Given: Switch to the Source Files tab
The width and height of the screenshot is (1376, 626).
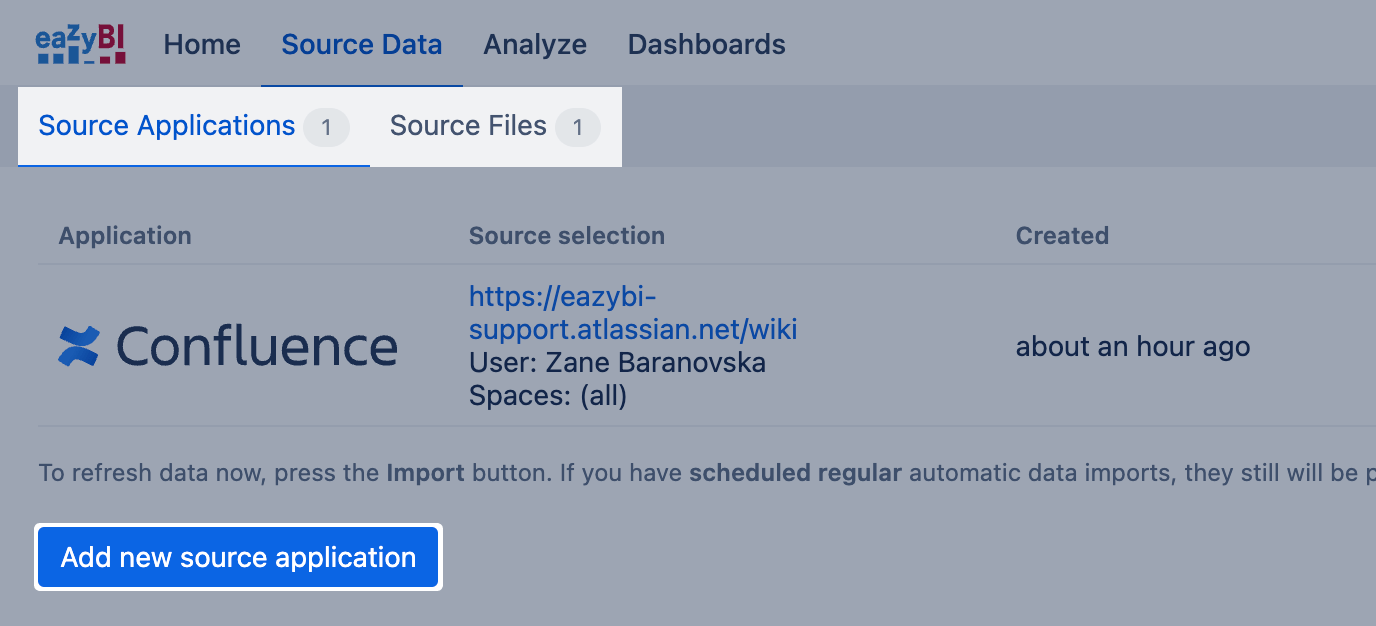Looking at the screenshot, I should tap(468, 126).
